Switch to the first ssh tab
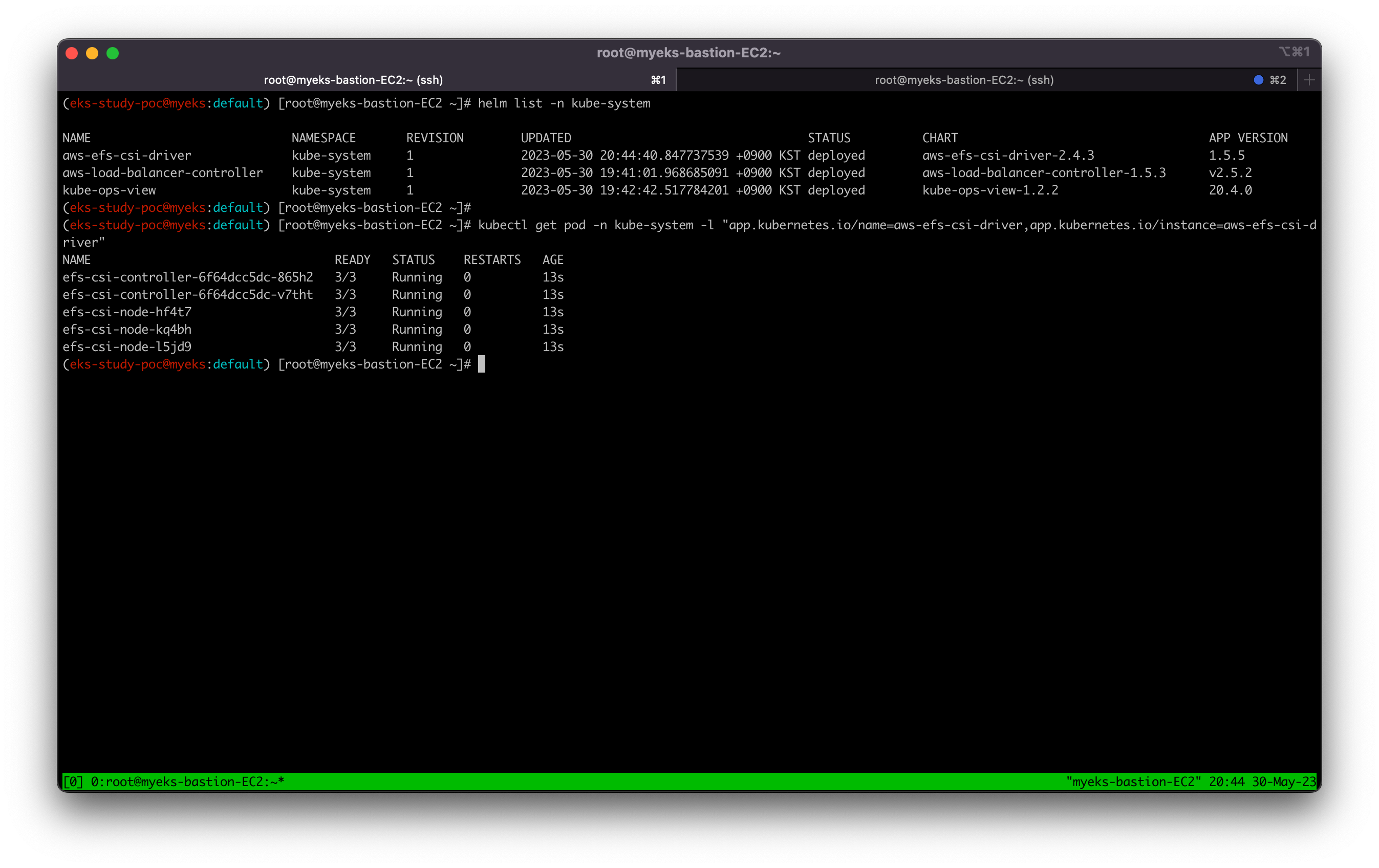Image resolution: width=1379 pixels, height=868 pixels. coord(353,80)
